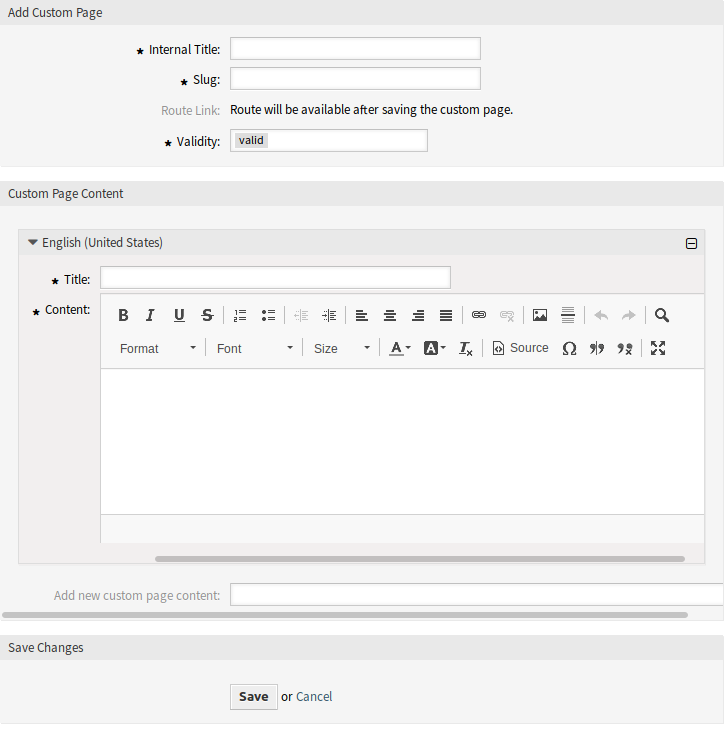
Task: Click the Save Changes header
Action: click(46, 648)
